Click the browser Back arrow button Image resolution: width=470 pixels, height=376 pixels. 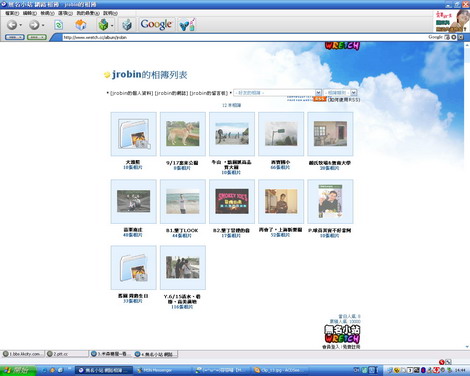coord(12,25)
